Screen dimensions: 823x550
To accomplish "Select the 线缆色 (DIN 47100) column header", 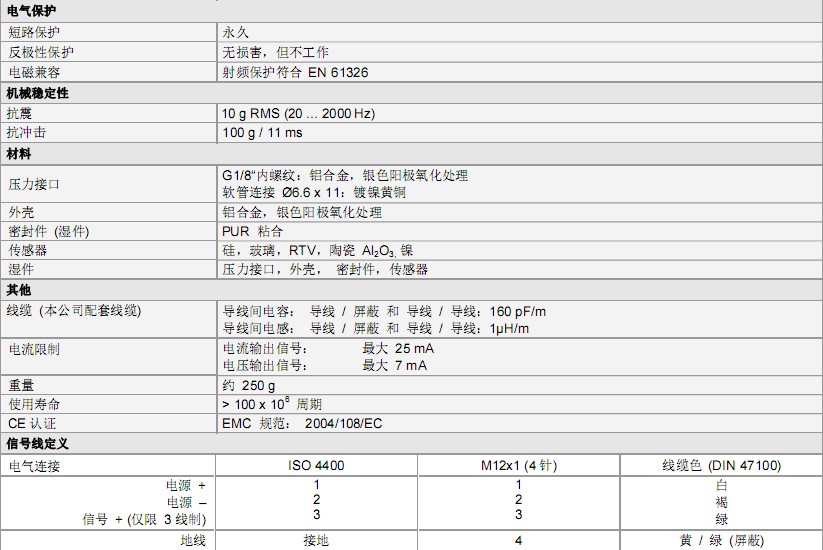I will pos(721,465).
